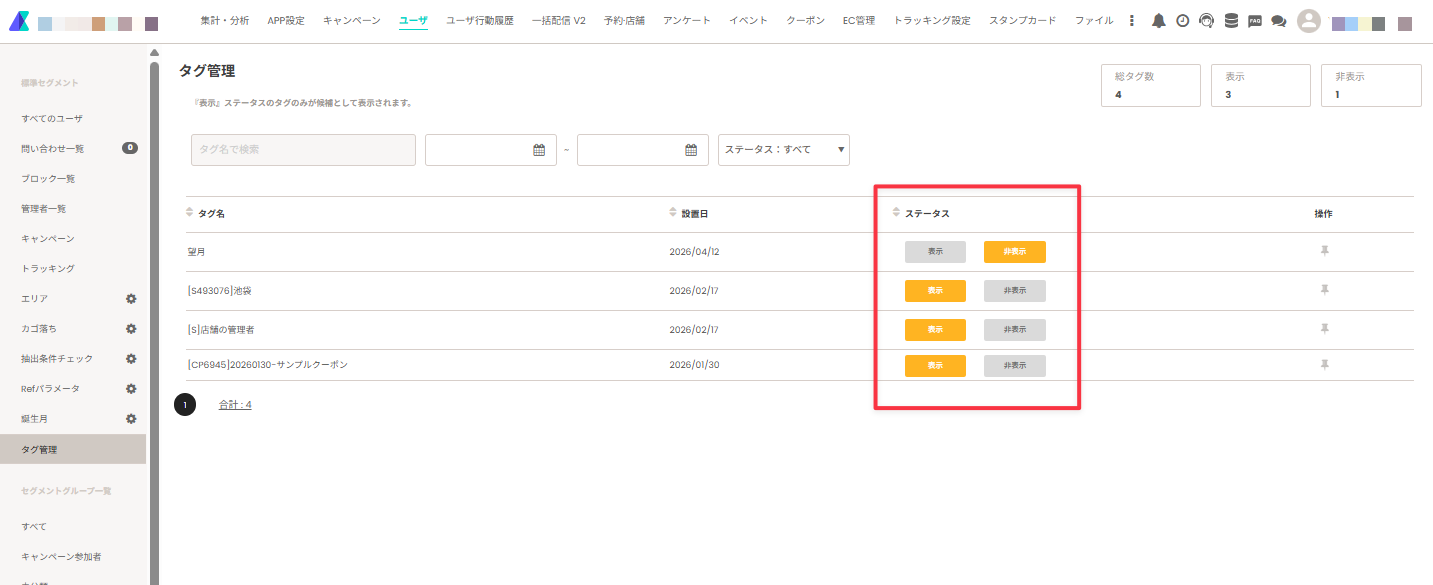Image resolution: width=1433 pixels, height=585 pixels.
Task: Pin the 望月 tag row
Action: (1324, 251)
